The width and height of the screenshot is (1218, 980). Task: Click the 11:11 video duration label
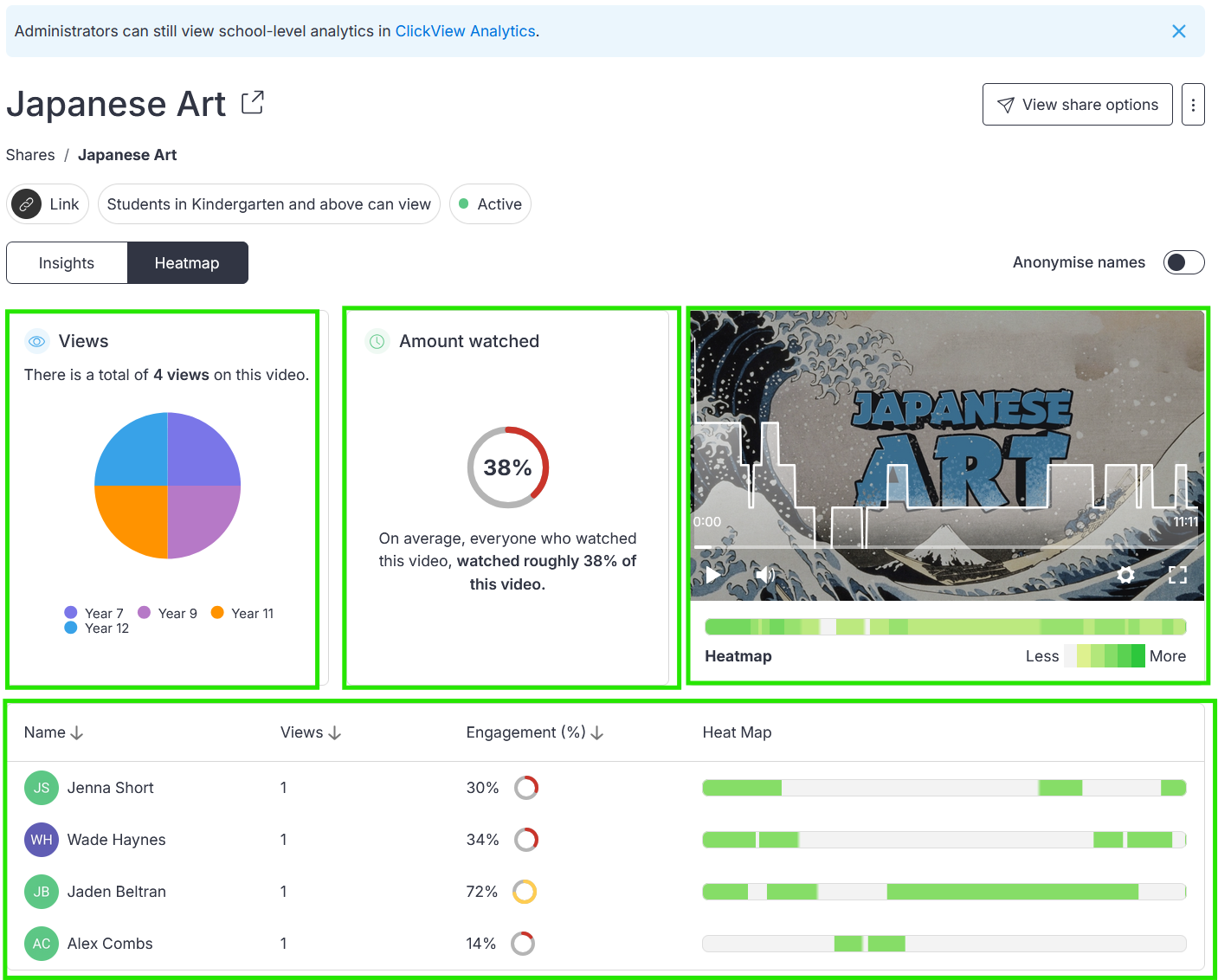point(1186,522)
